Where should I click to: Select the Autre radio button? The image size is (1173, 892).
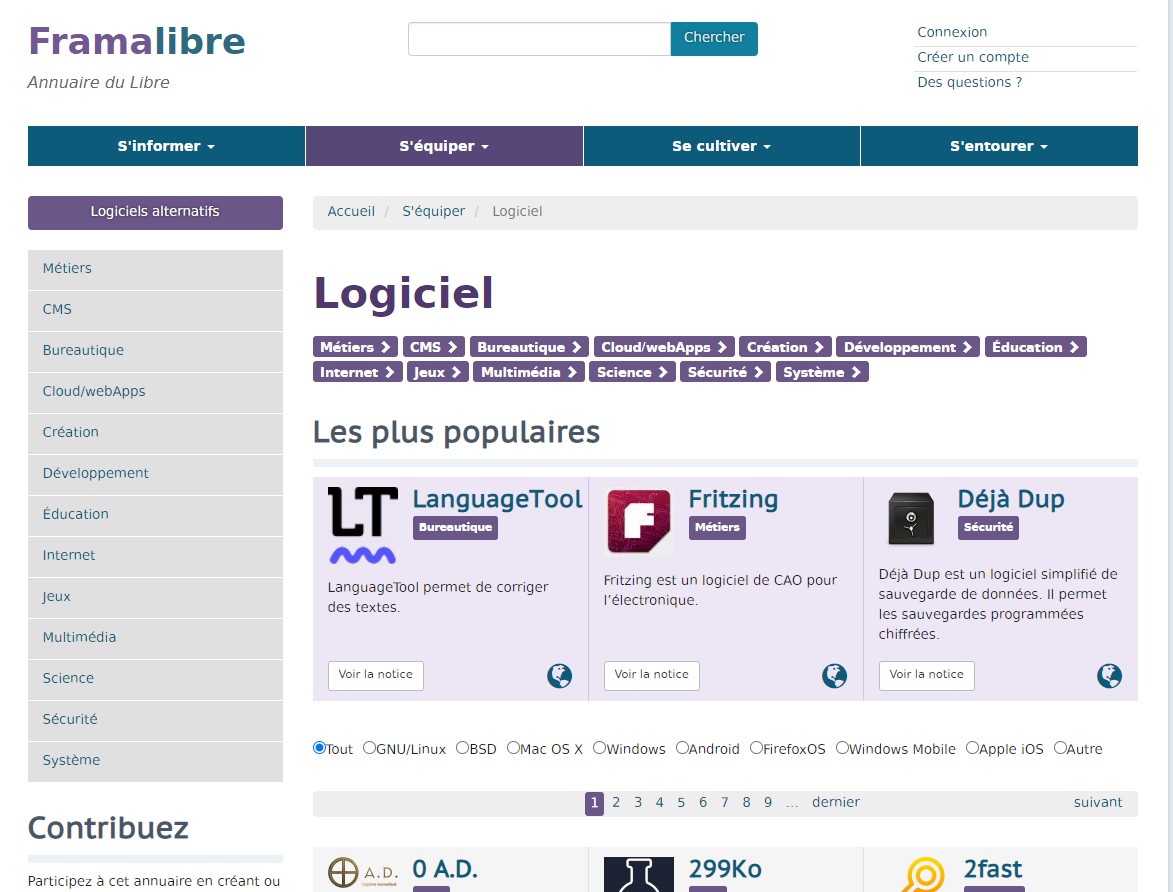[1060, 748]
